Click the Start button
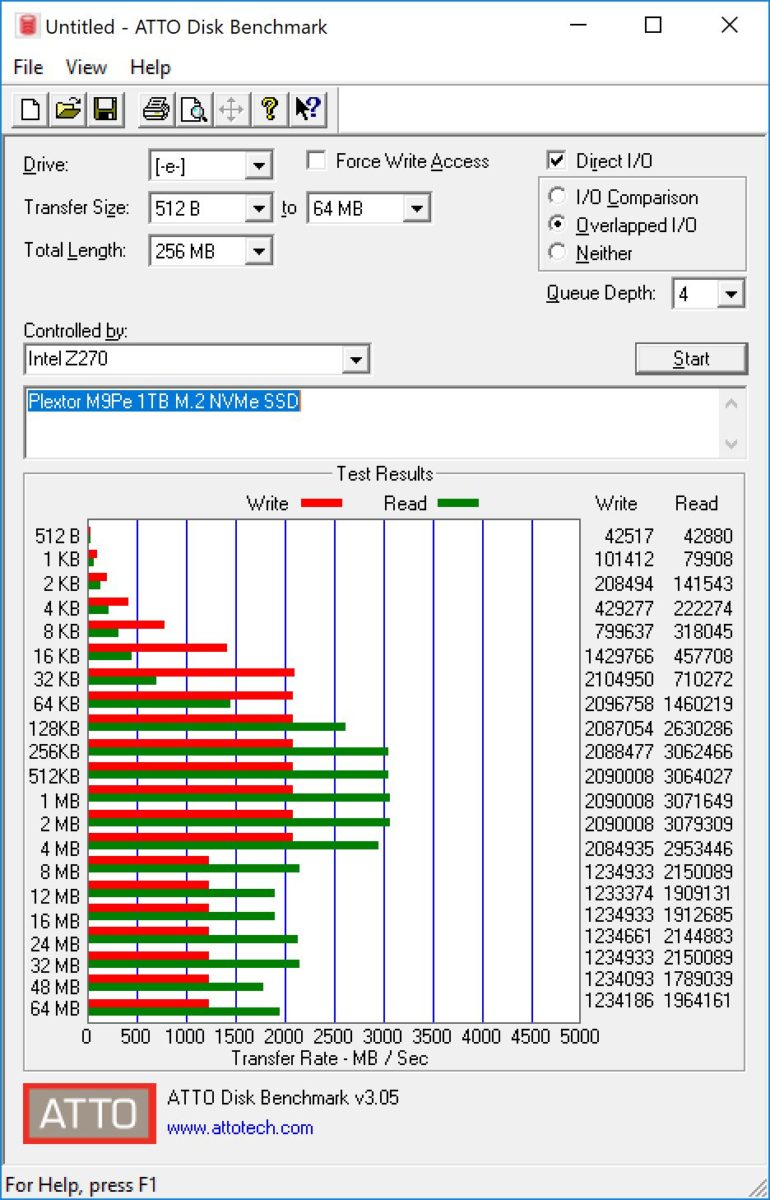 (691, 359)
